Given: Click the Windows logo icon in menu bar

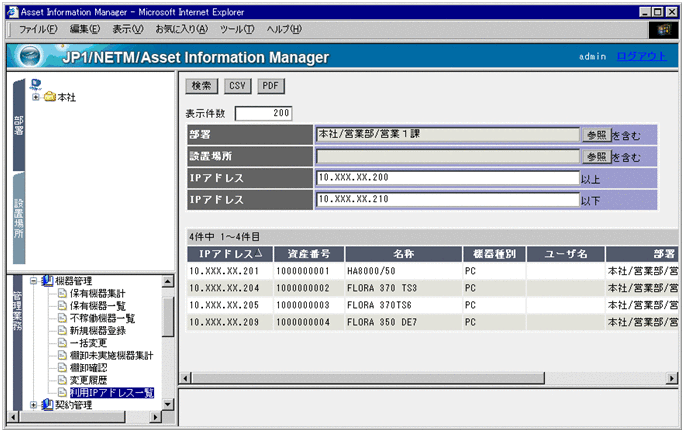Looking at the screenshot, I should click(666, 29).
